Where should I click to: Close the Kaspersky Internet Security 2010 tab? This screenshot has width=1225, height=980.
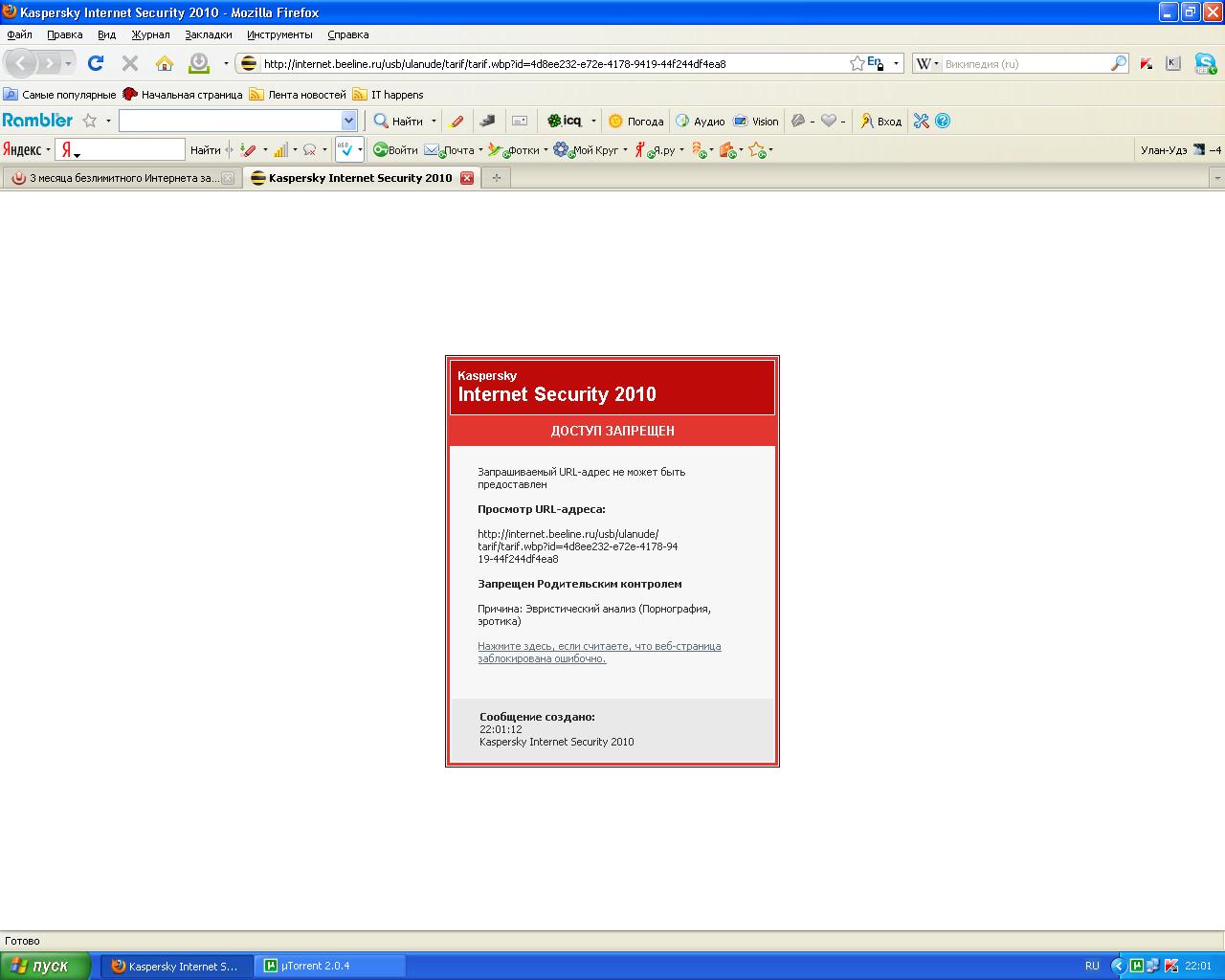(466, 178)
